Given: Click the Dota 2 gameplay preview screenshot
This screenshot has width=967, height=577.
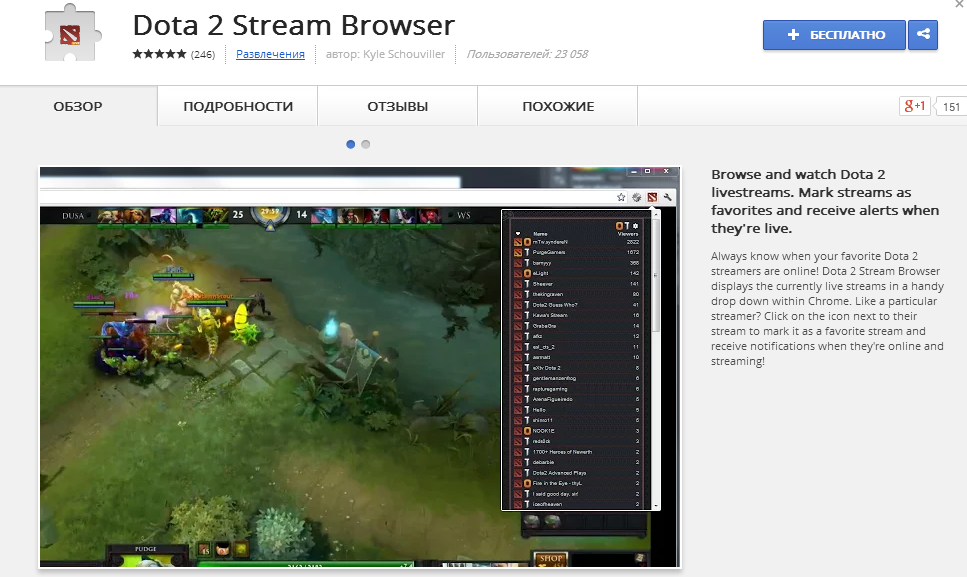Looking at the screenshot, I should 270,380.
